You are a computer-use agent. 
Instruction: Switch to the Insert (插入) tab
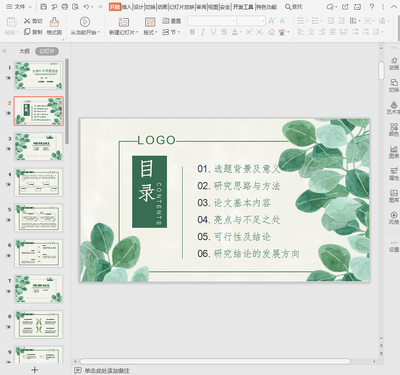[126, 7]
